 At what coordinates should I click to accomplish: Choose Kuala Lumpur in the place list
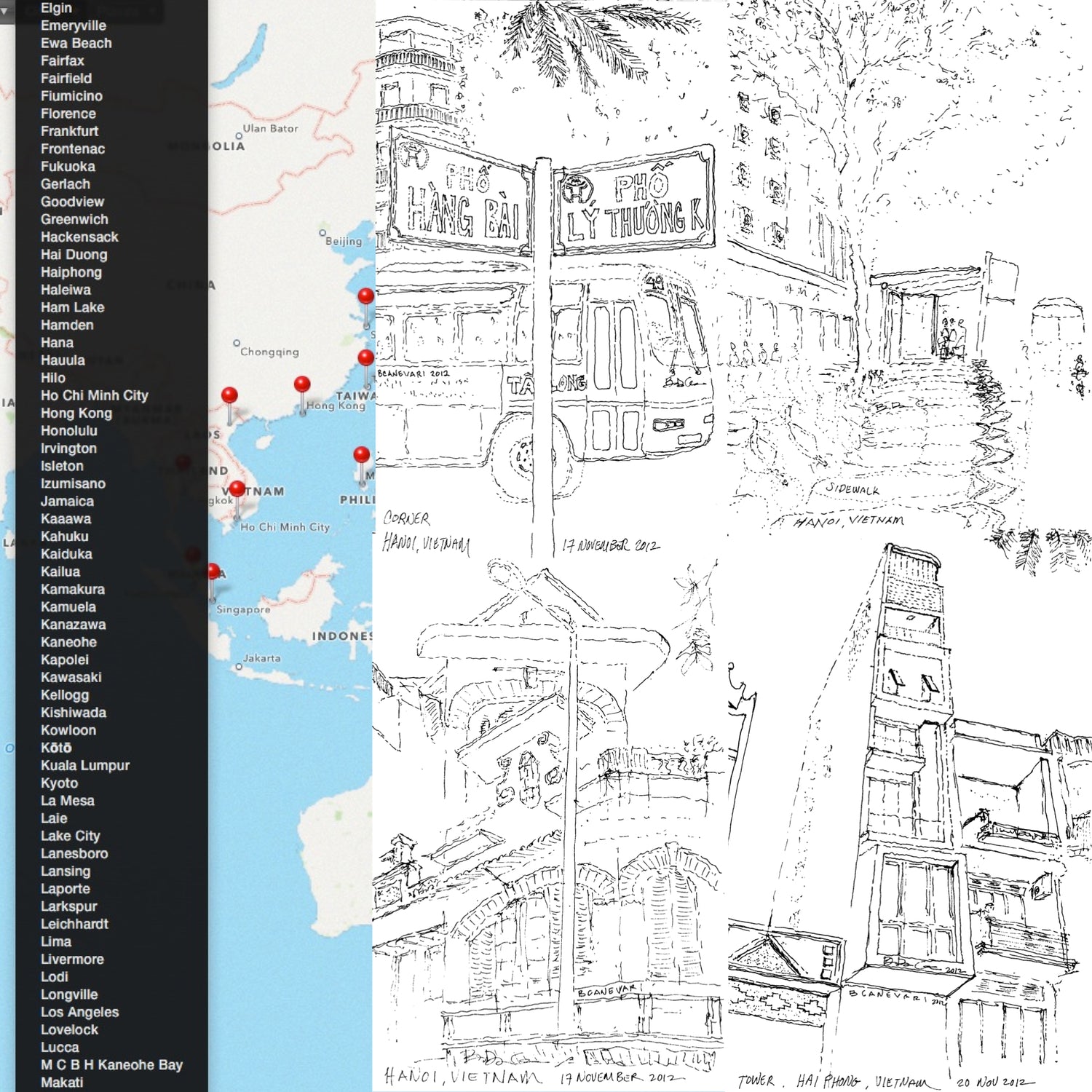pos(84,765)
